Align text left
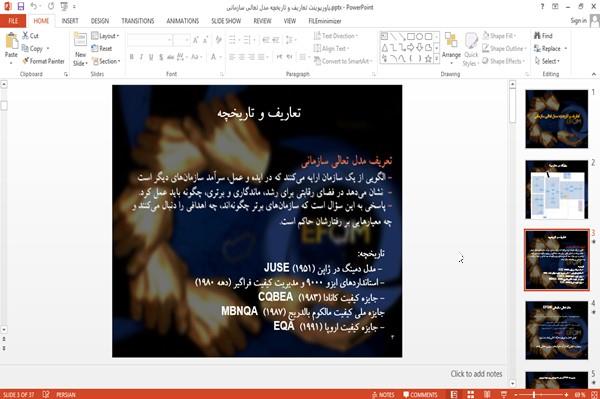600x399 pixels. (232, 57)
